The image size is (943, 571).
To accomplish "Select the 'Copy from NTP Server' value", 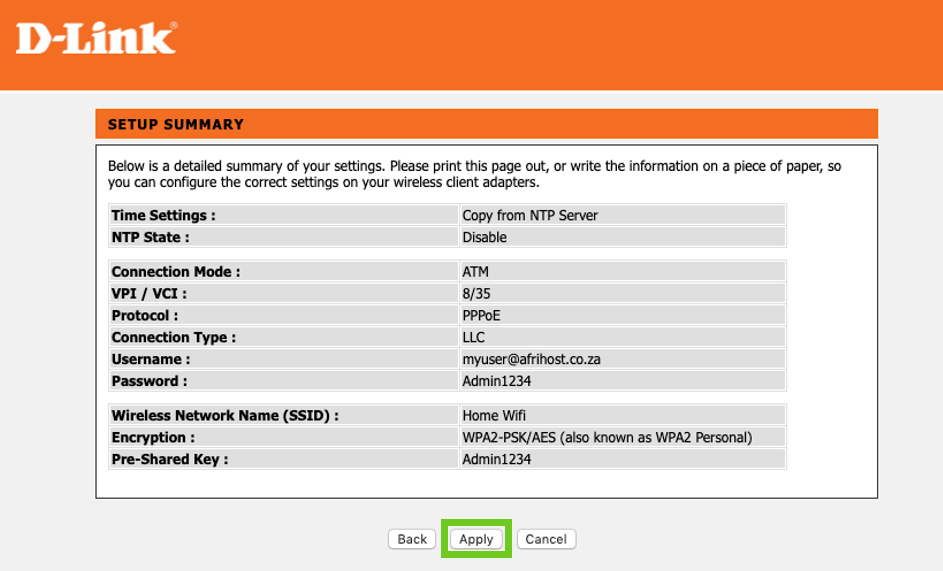I will tap(530, 215).
